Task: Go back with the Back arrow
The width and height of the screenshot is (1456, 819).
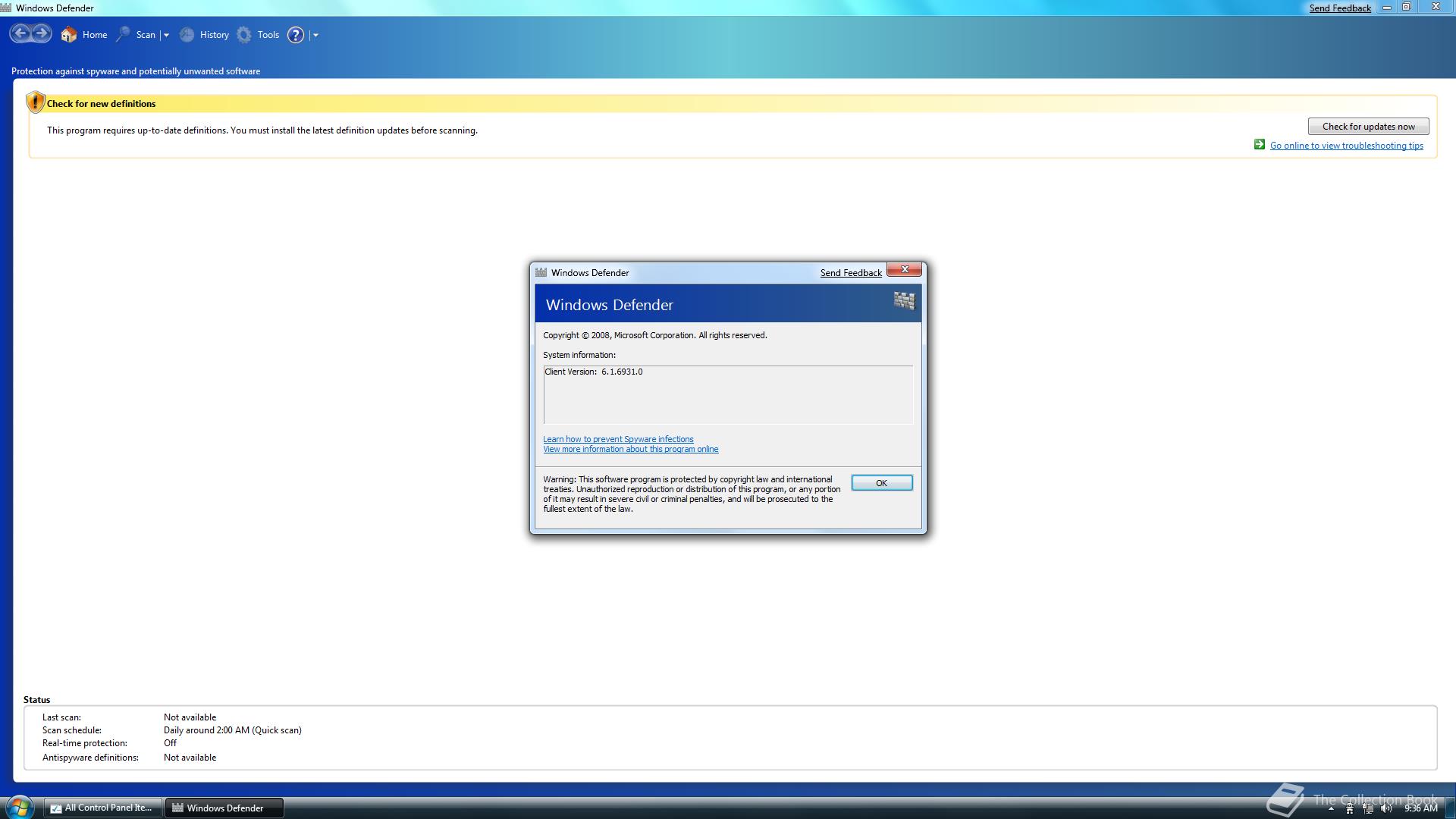Action: 20,33
